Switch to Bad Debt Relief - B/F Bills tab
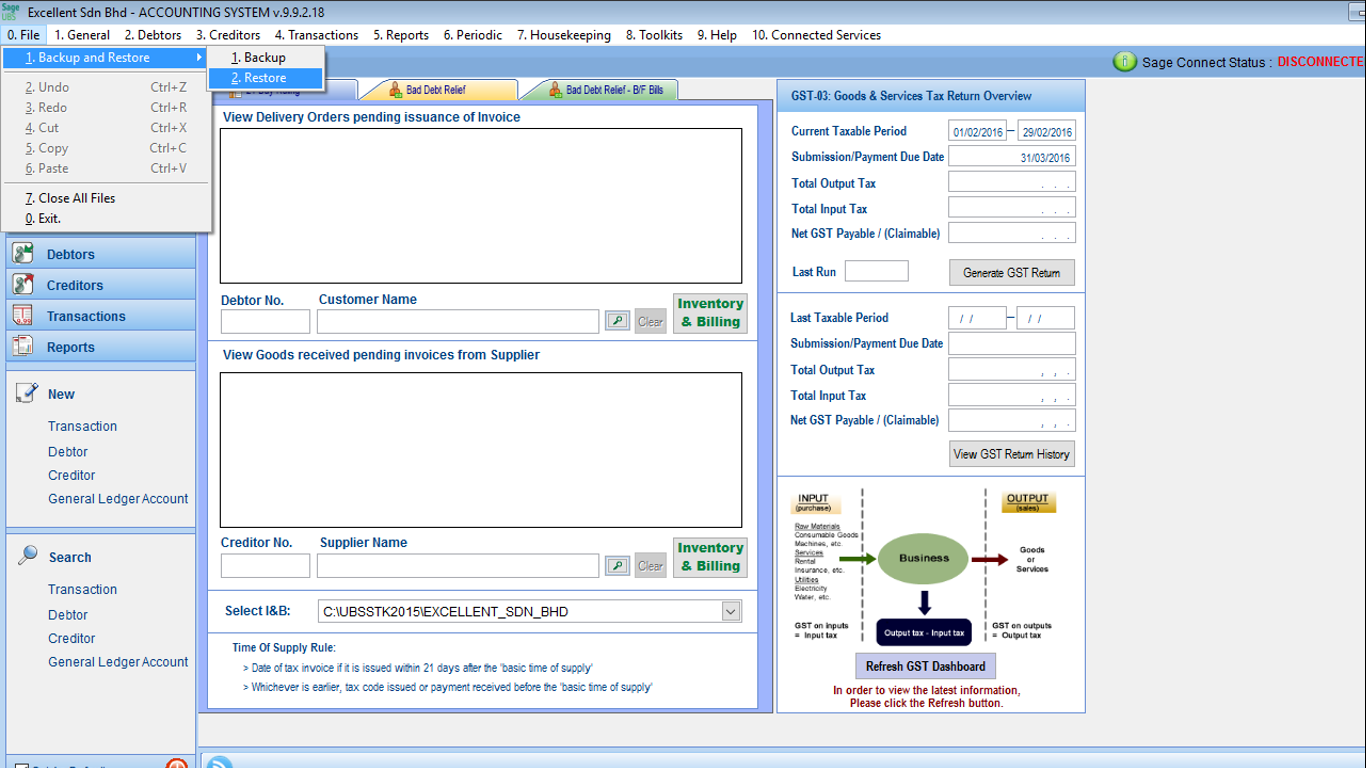This screenshot has width=1366, height=768. 600,90
